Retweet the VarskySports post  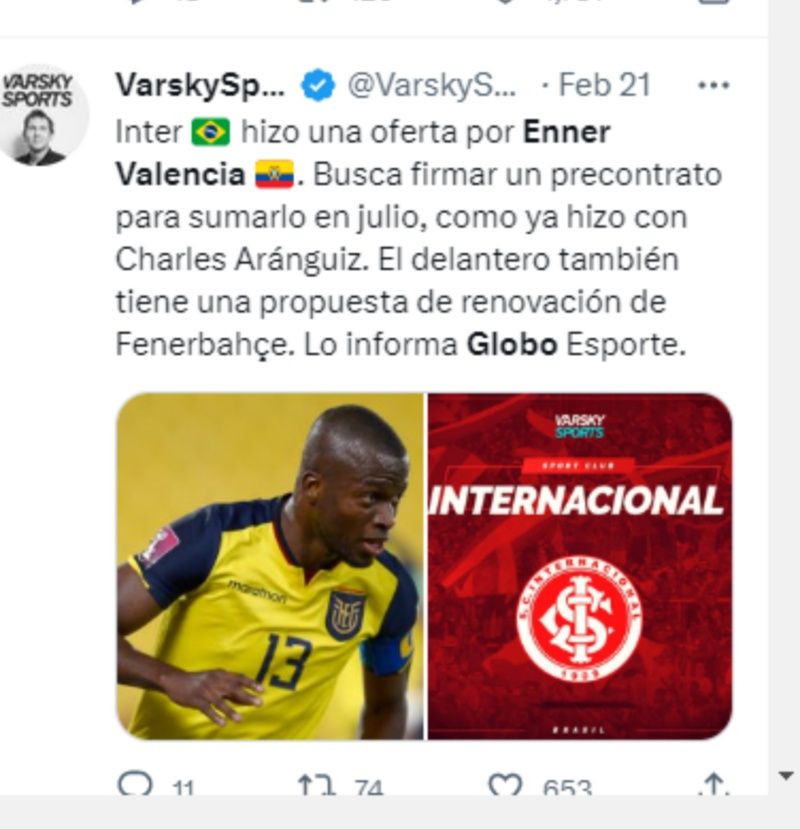[x=317, y=784]
